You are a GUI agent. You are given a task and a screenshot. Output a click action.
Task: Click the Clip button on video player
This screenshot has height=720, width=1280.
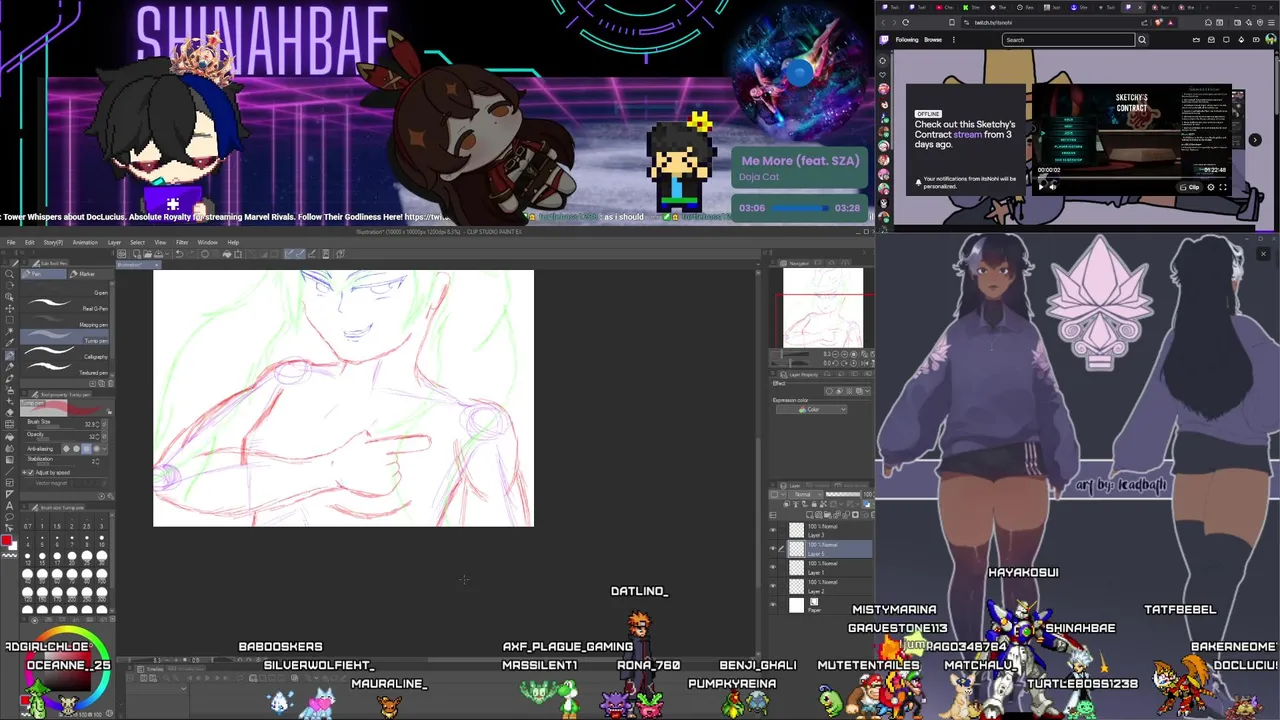pos(1190,187)
